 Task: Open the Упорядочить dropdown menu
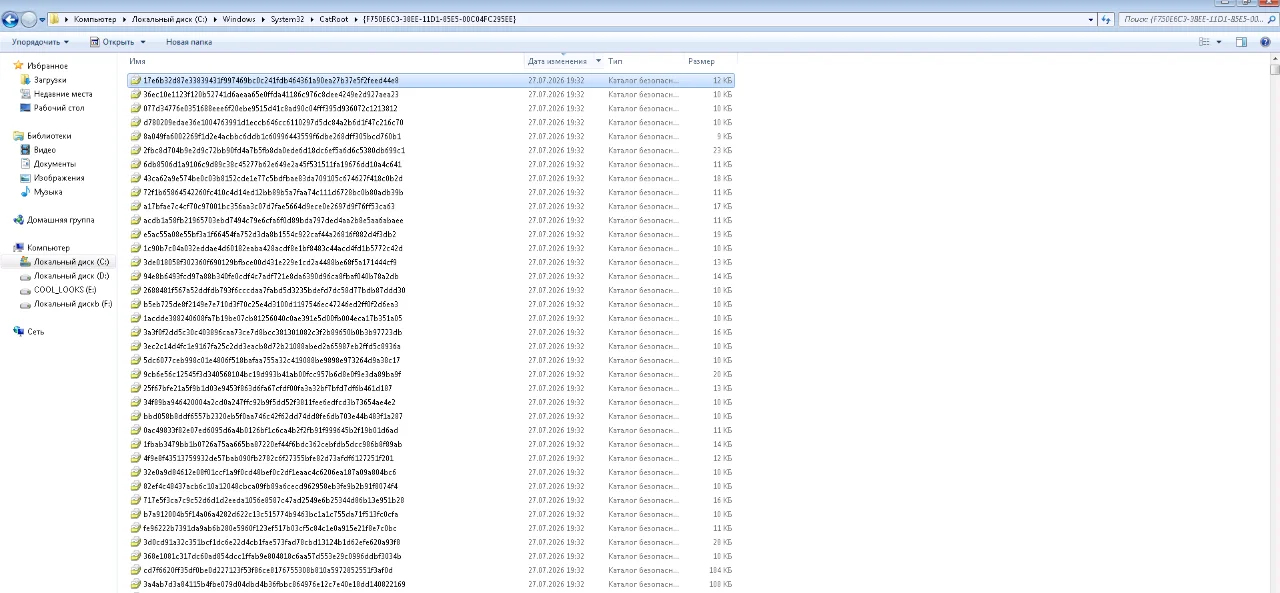coord(40,42)
